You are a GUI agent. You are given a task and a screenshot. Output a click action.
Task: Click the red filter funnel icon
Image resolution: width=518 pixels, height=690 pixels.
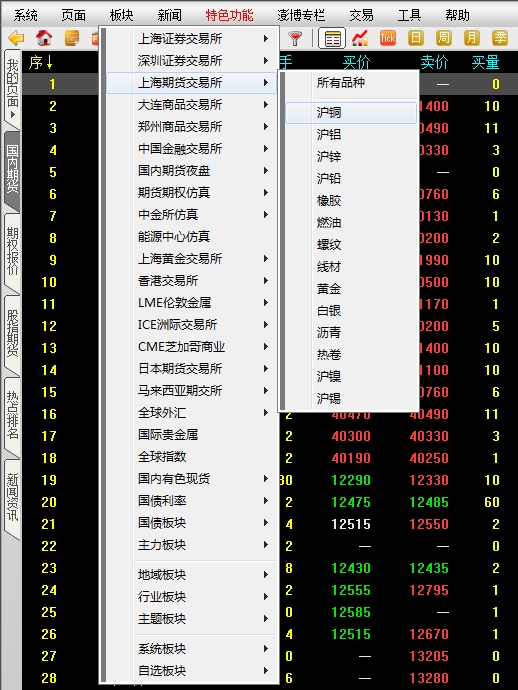point(295,39)
